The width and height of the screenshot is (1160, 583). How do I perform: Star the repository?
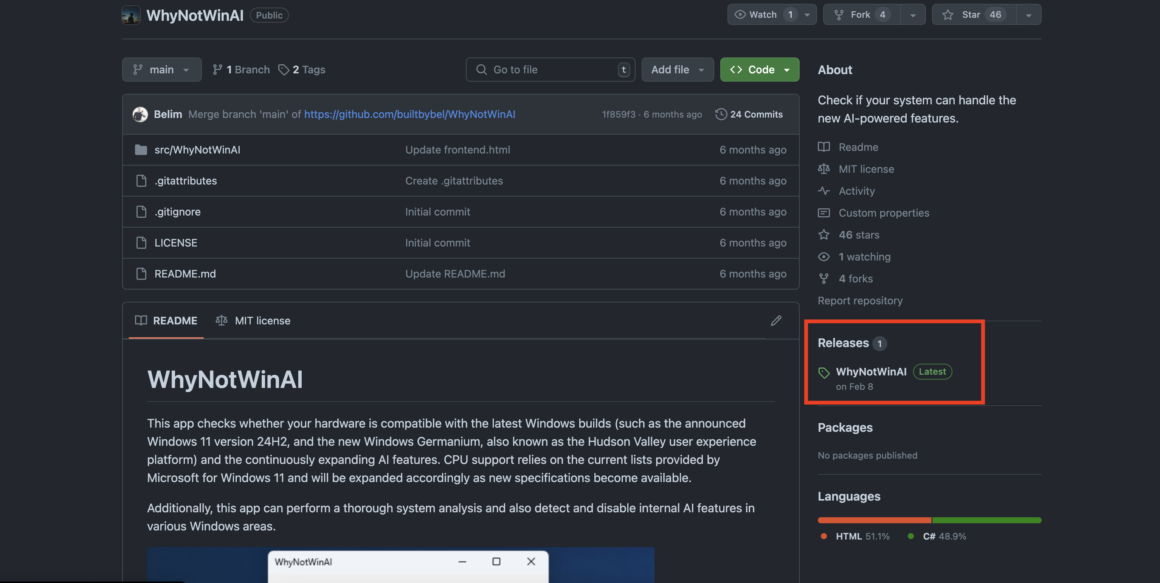click(974, 15)
